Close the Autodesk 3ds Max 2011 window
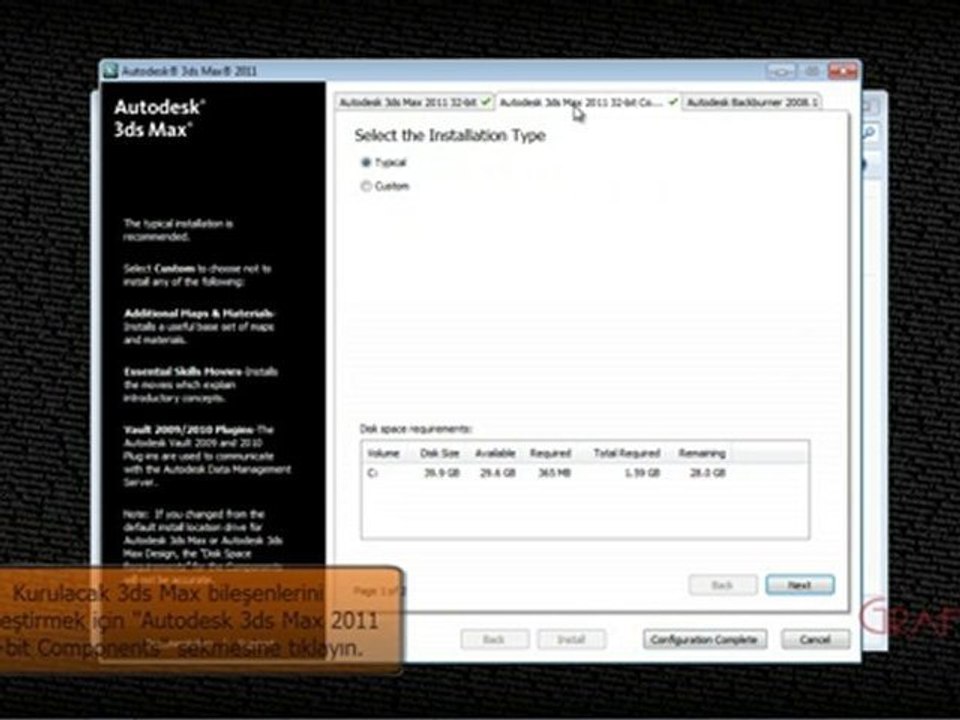Viewport: 960px width, 720px height. click(842, 71)
